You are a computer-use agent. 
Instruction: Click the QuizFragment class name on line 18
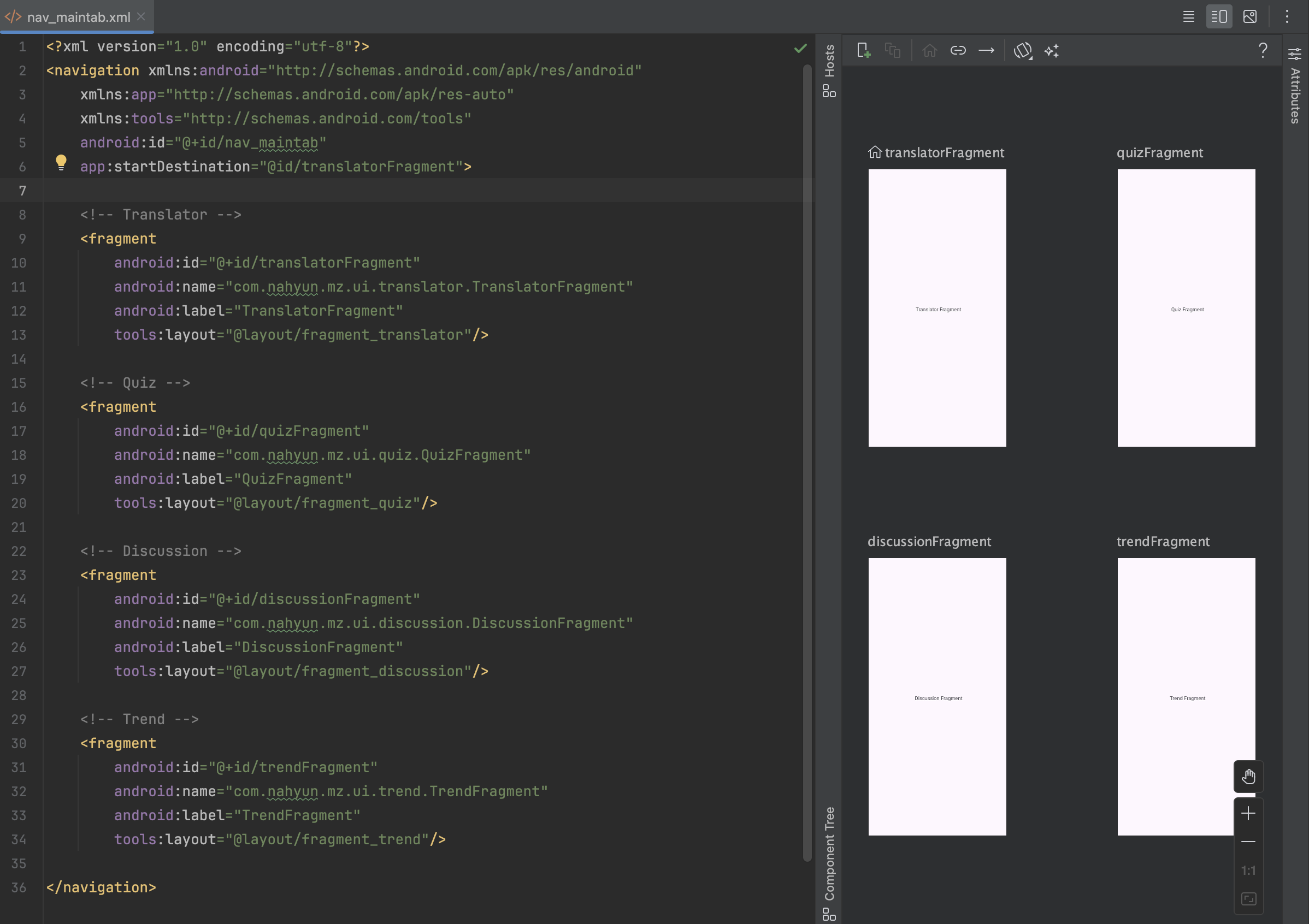471,455
